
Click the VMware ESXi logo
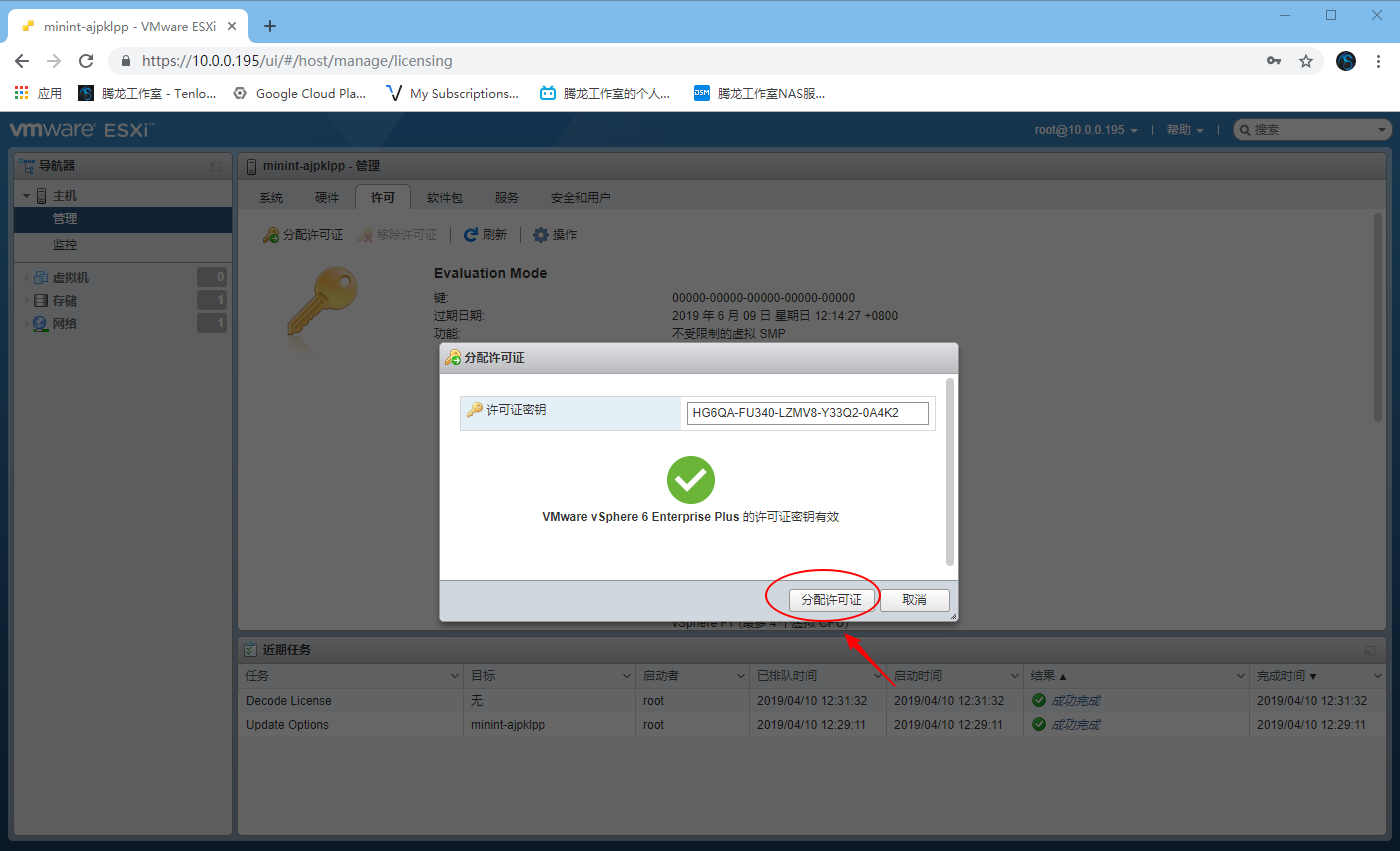coord(82,130)
